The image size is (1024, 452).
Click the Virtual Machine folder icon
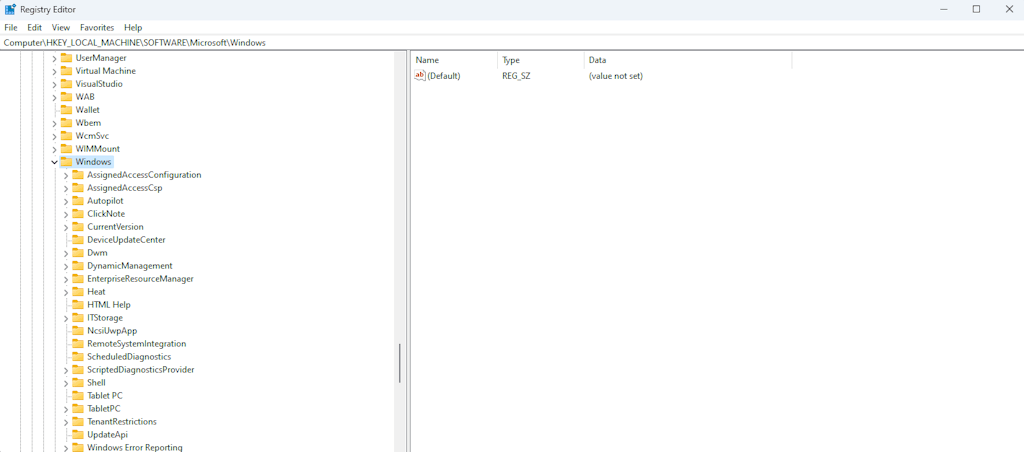66,71
